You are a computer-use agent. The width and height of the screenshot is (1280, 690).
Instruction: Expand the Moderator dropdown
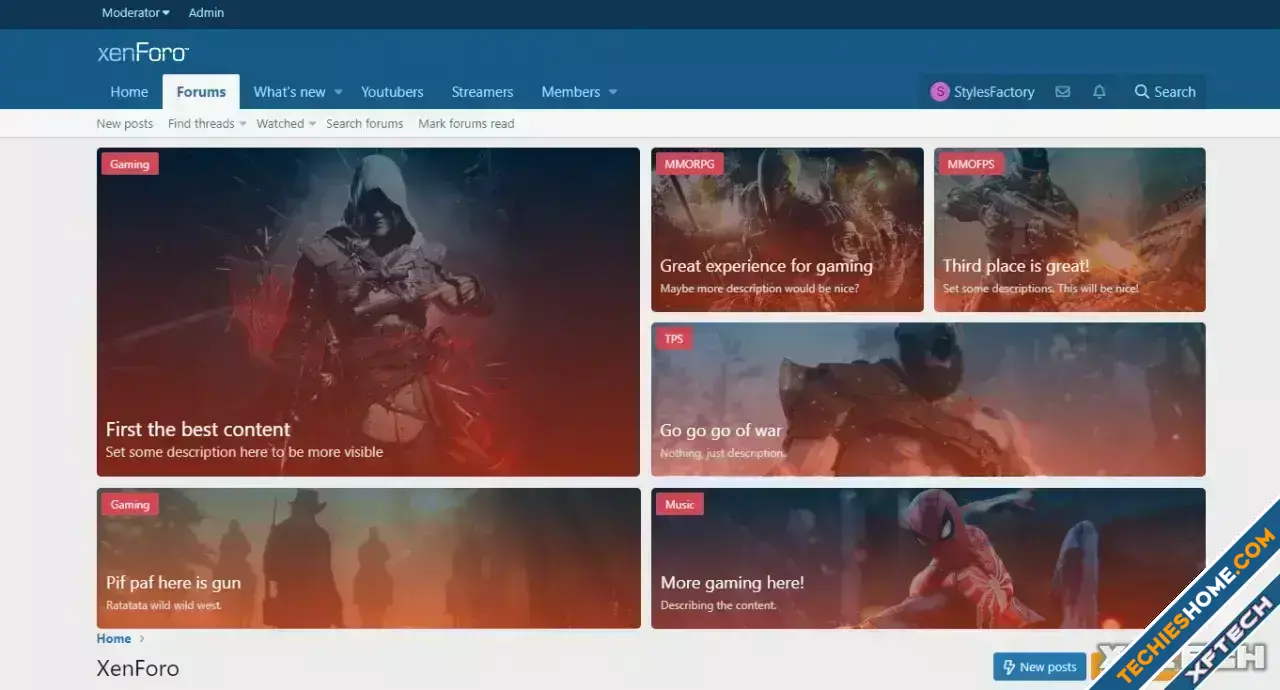tap(136, 13)
